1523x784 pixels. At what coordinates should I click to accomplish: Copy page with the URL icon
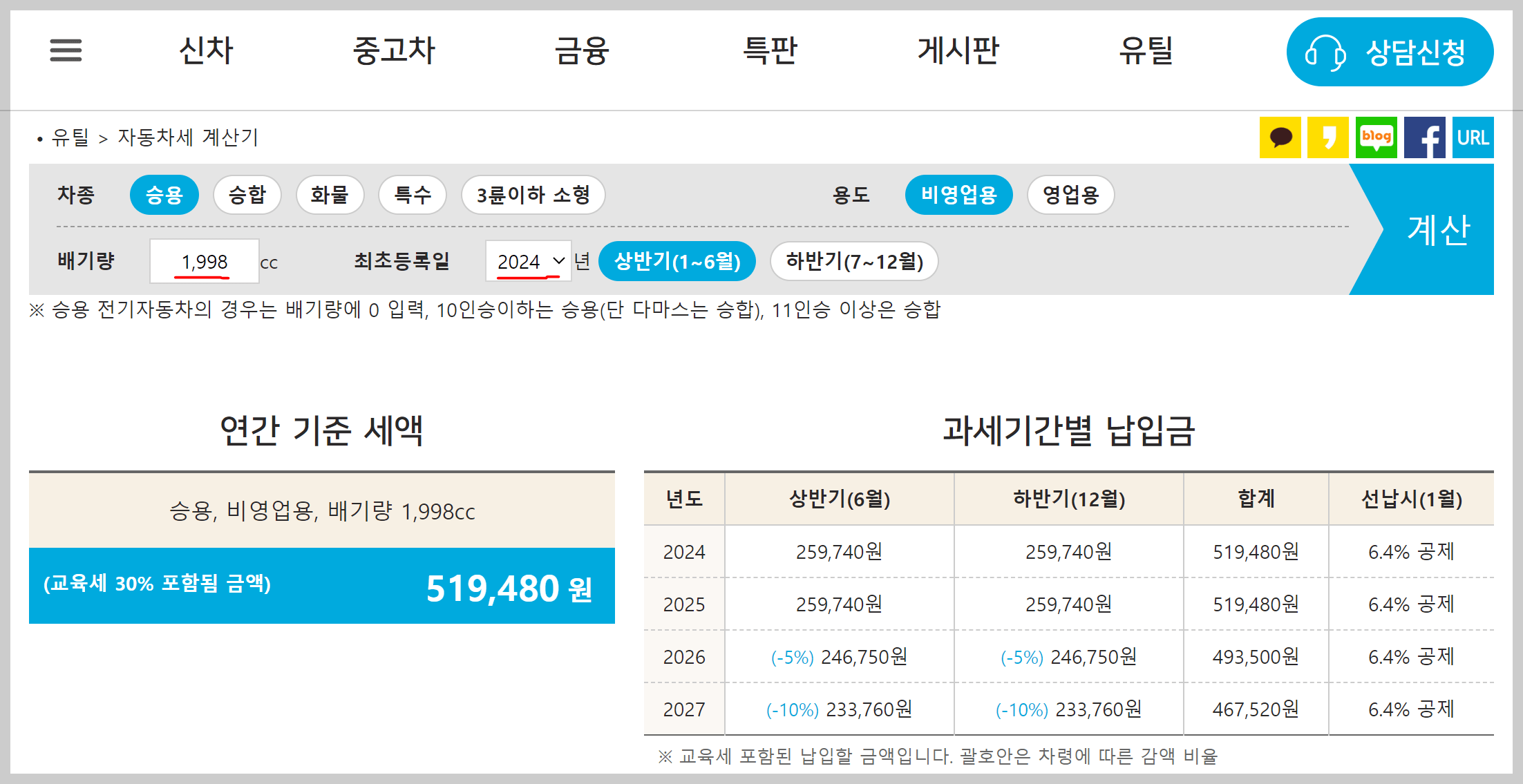[1473, 137]
